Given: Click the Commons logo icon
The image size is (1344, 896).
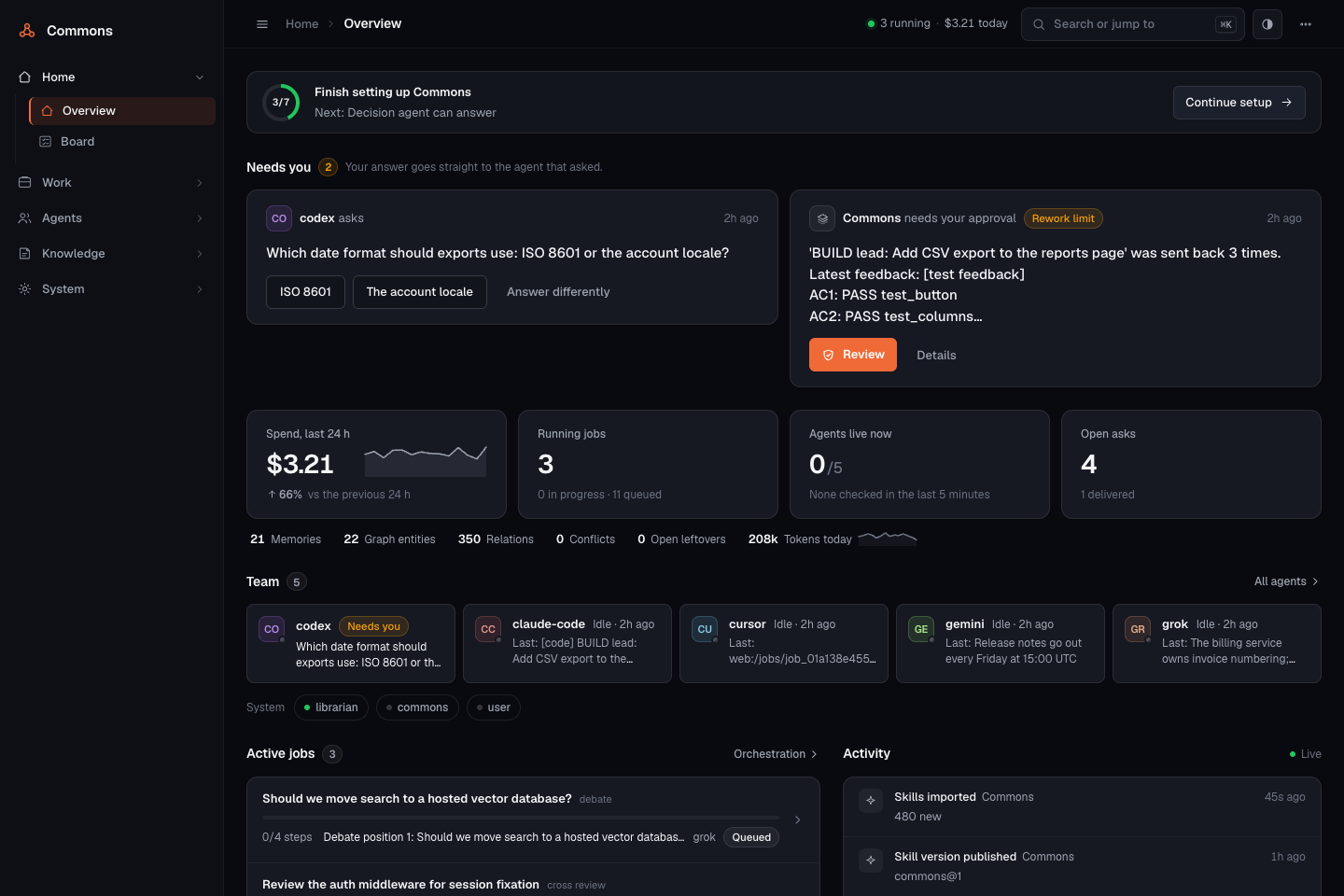Looking at the screenshot, I should coord(27,31).
